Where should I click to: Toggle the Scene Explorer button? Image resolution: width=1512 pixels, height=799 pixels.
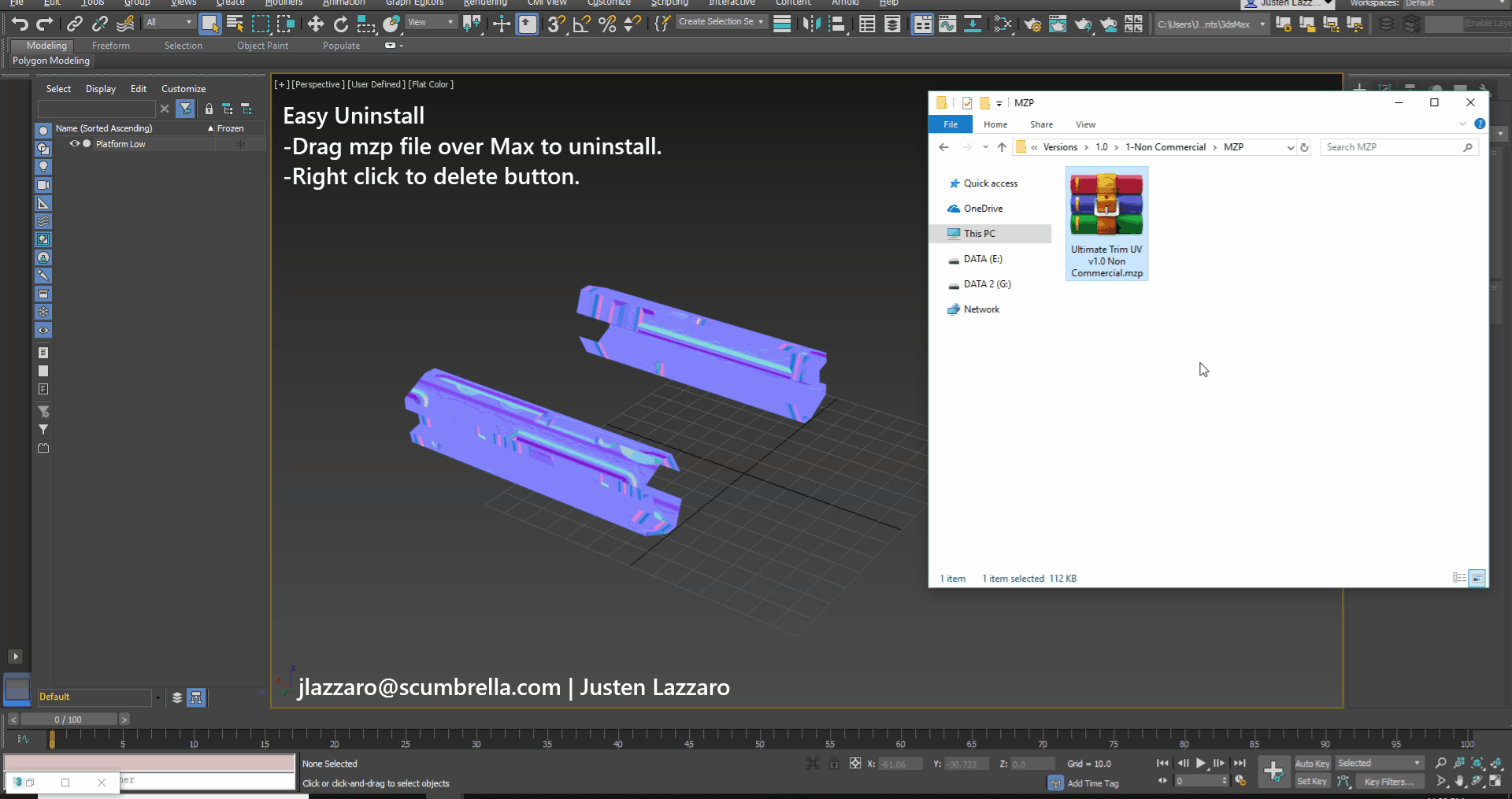tap(867, 24)
